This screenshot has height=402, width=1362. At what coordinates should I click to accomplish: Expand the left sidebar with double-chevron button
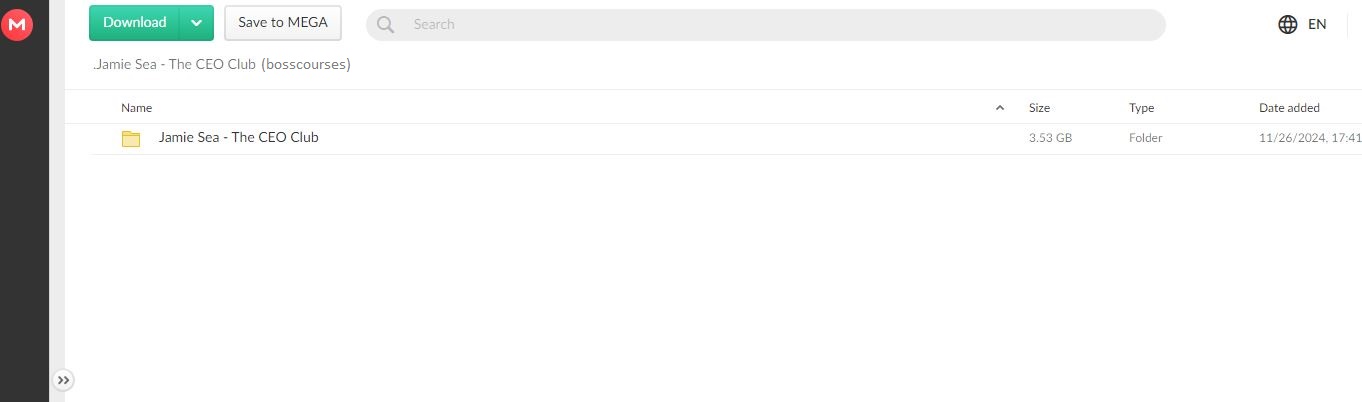pos(63,380)
